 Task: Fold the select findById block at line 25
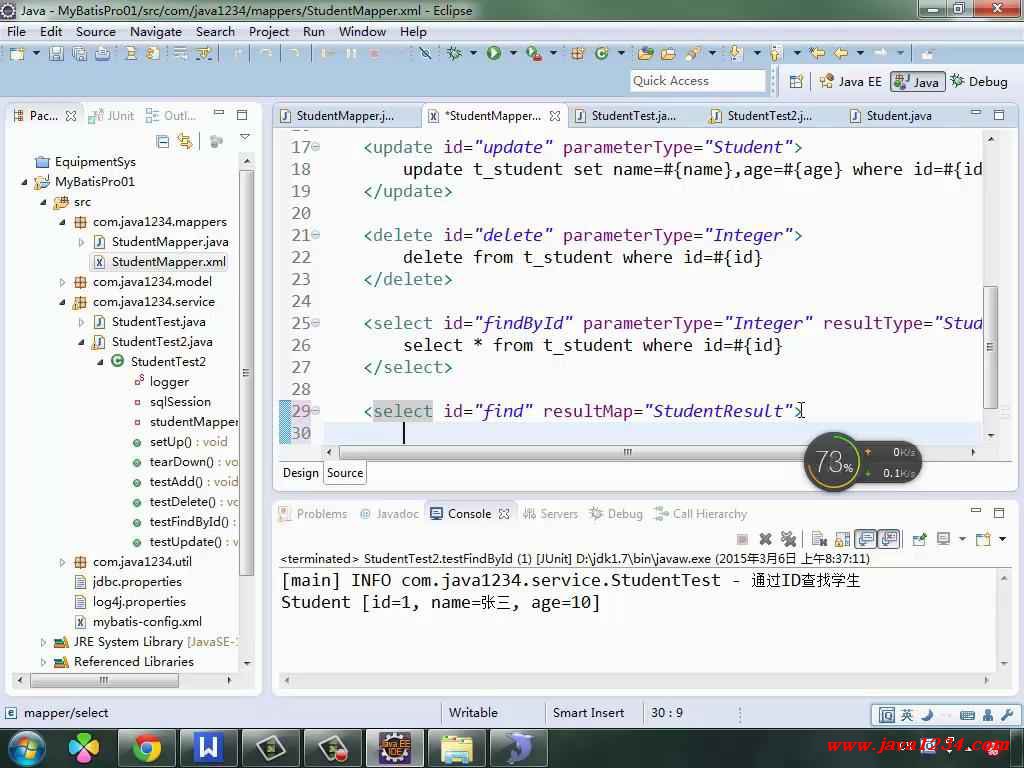[316, 323]
